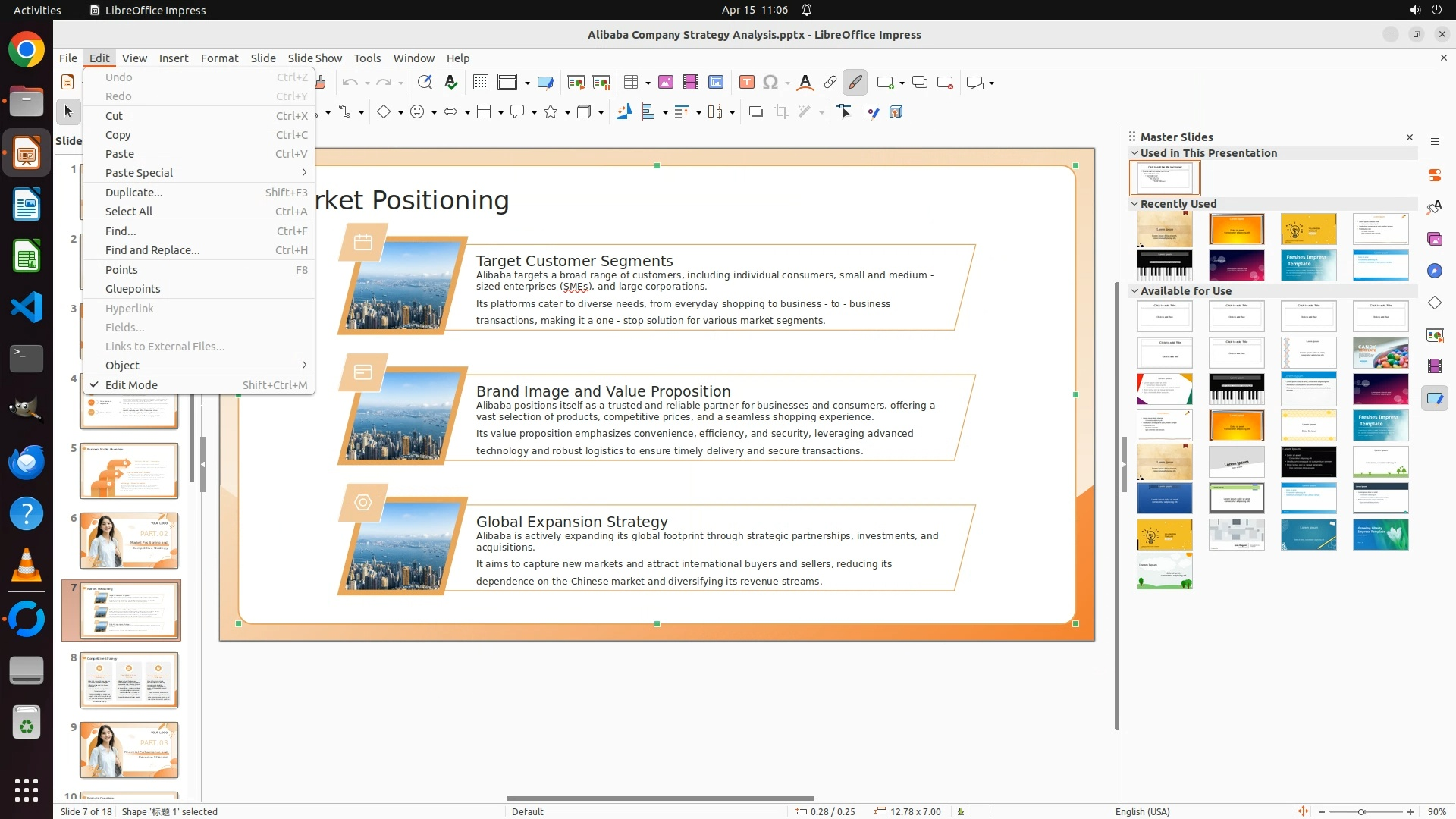The height and width of the screenshot is (819, 1456).
Task: Click the Fontwork text icon
Action: point(805,83)
